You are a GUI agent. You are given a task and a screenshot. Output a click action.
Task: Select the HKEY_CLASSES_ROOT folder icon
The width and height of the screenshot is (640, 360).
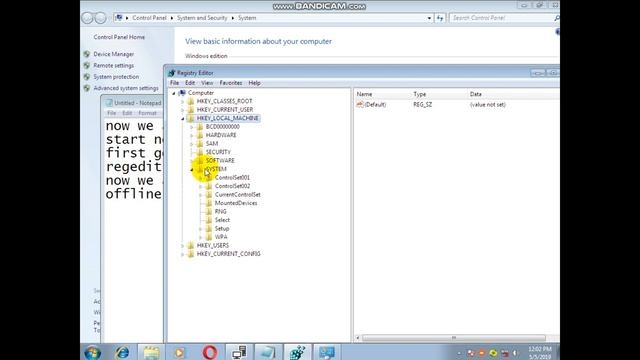pos(191,101)
